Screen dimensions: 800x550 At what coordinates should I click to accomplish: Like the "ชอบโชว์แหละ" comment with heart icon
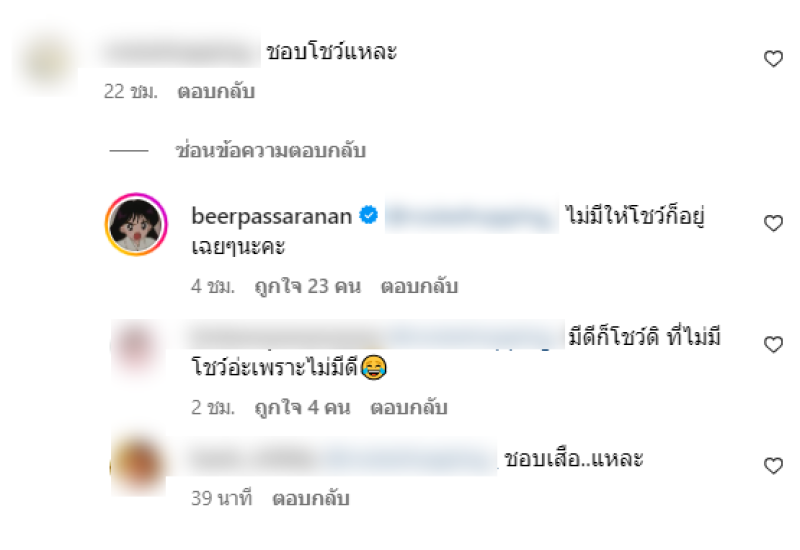(x=773, y=59)
